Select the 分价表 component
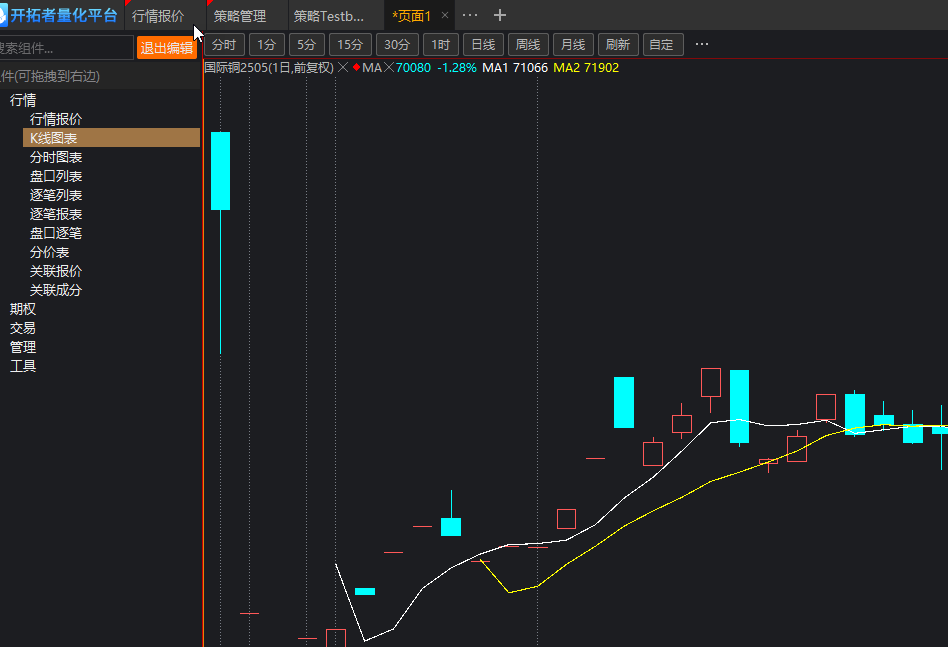Image resolution: width=948 pixels, height=647 pixels. pyautogui.click(x=49, y=252)
